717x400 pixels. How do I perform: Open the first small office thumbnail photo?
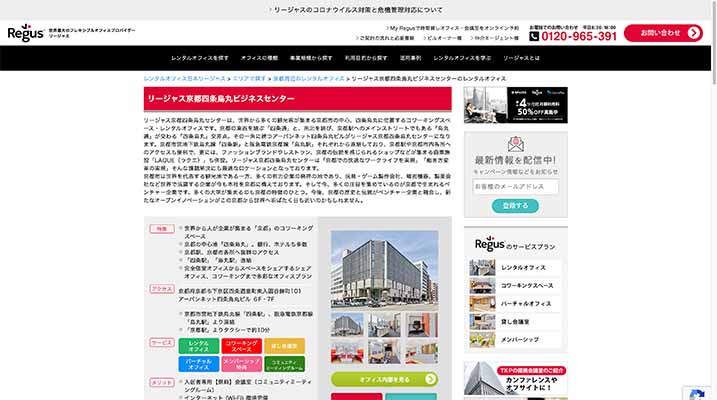point(347,324)
